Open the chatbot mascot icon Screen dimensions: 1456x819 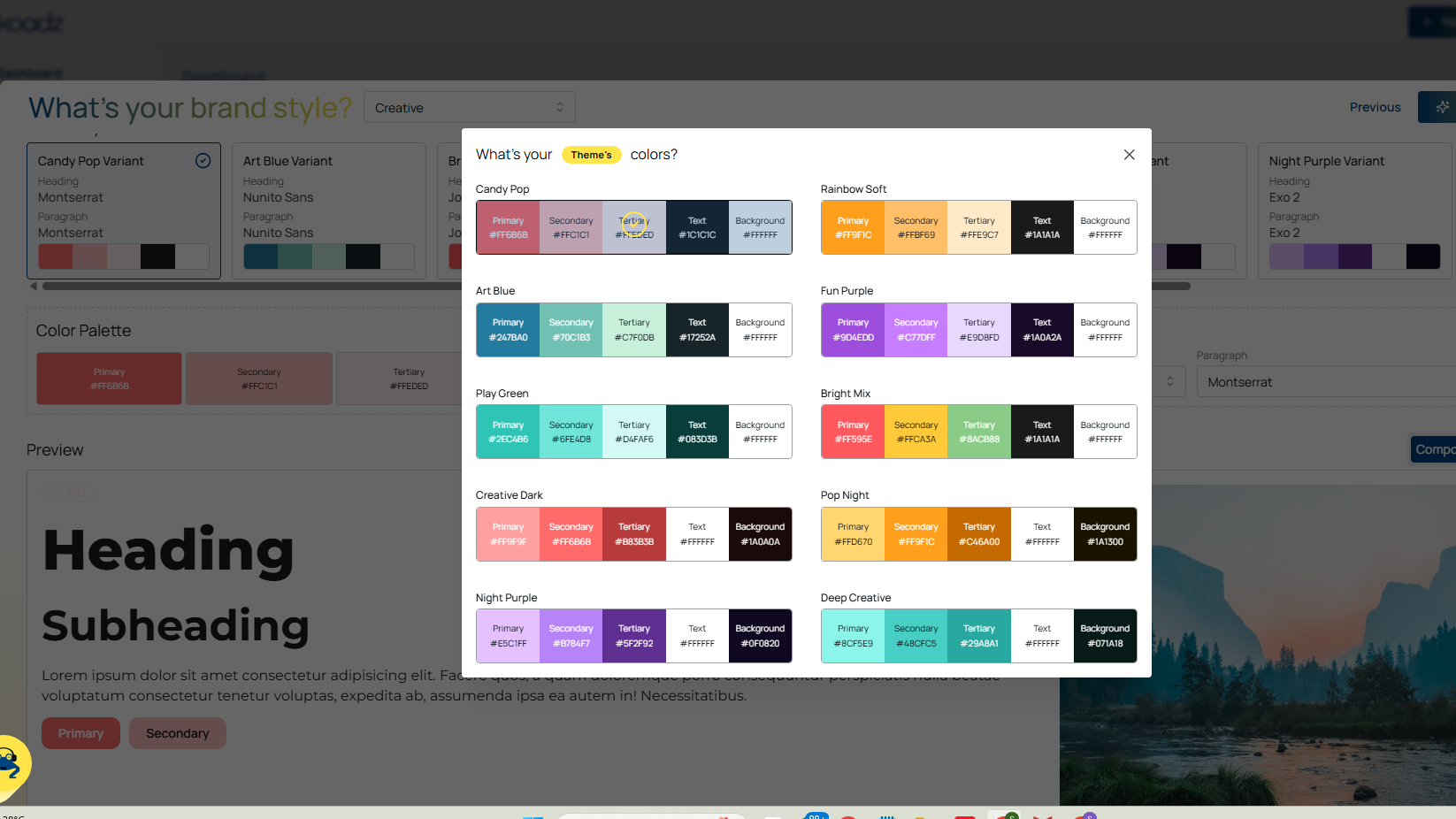[x=11, y=764]
